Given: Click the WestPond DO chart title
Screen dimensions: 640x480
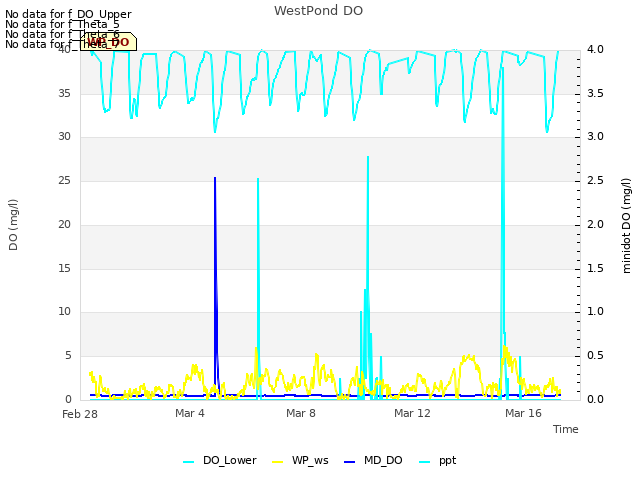Looking at the screenshot, I should [x=318, y=11].
